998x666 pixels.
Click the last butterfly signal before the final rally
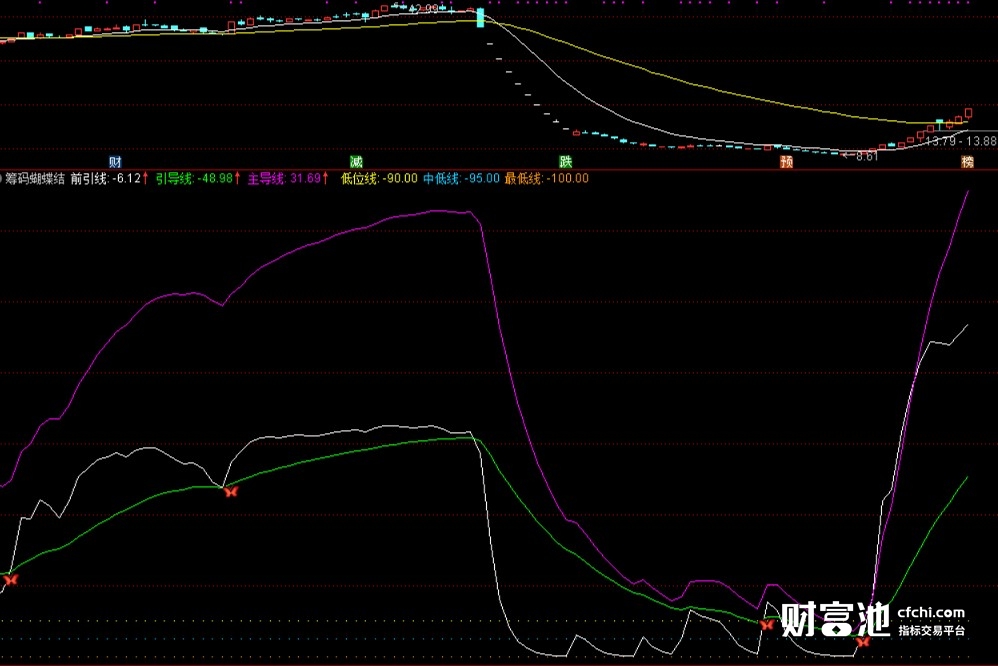[863, 641]
